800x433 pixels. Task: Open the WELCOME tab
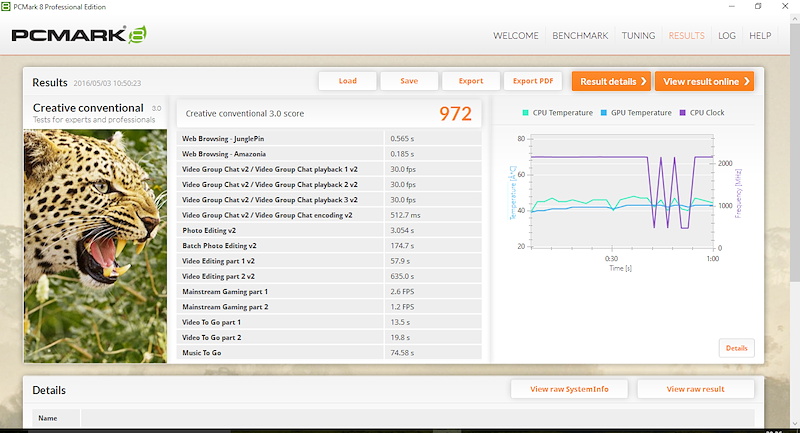click(x=515, y=36)
